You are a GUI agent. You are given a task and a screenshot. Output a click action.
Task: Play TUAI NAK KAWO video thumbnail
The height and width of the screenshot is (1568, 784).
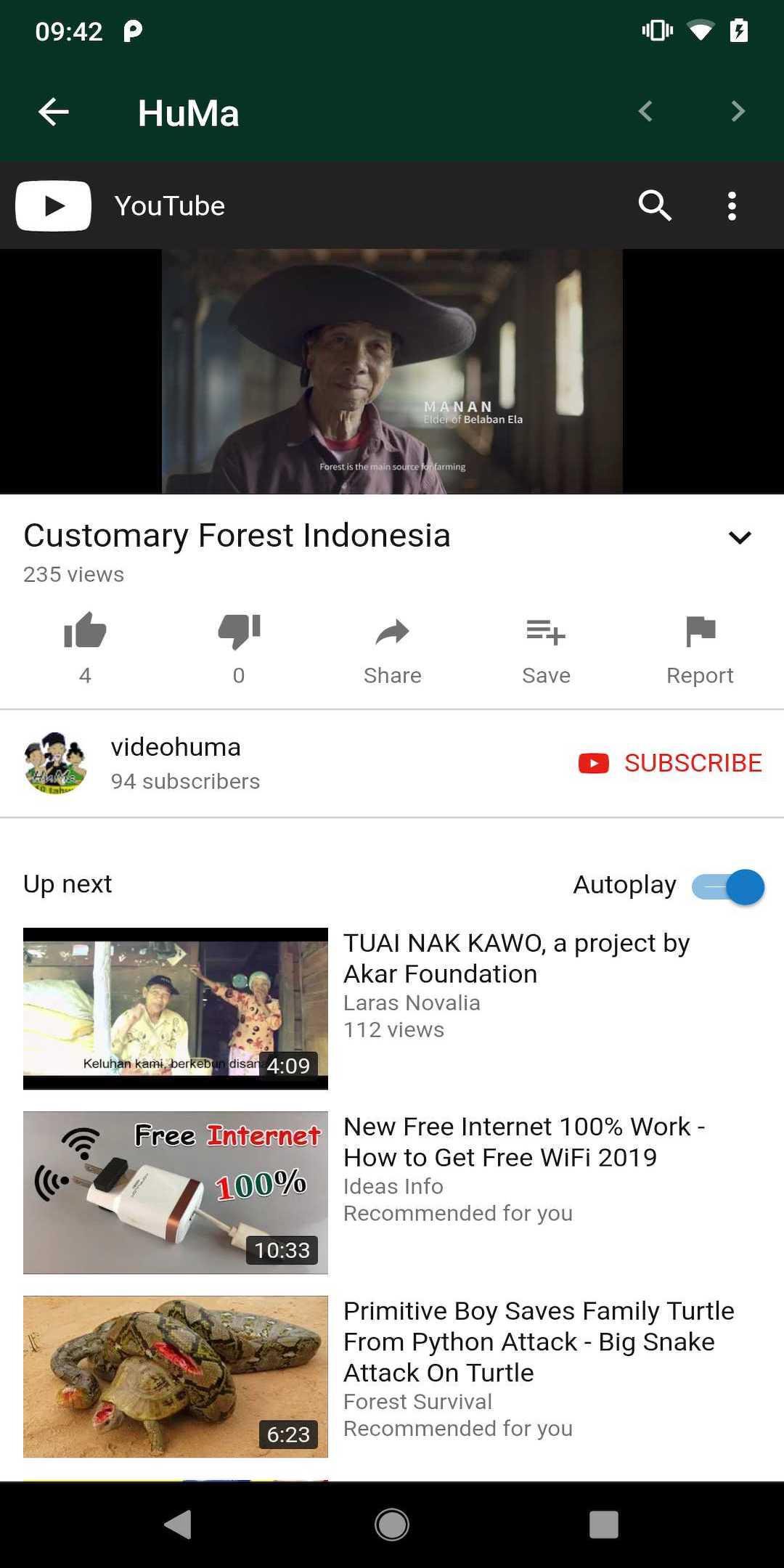pos(176,1008)
